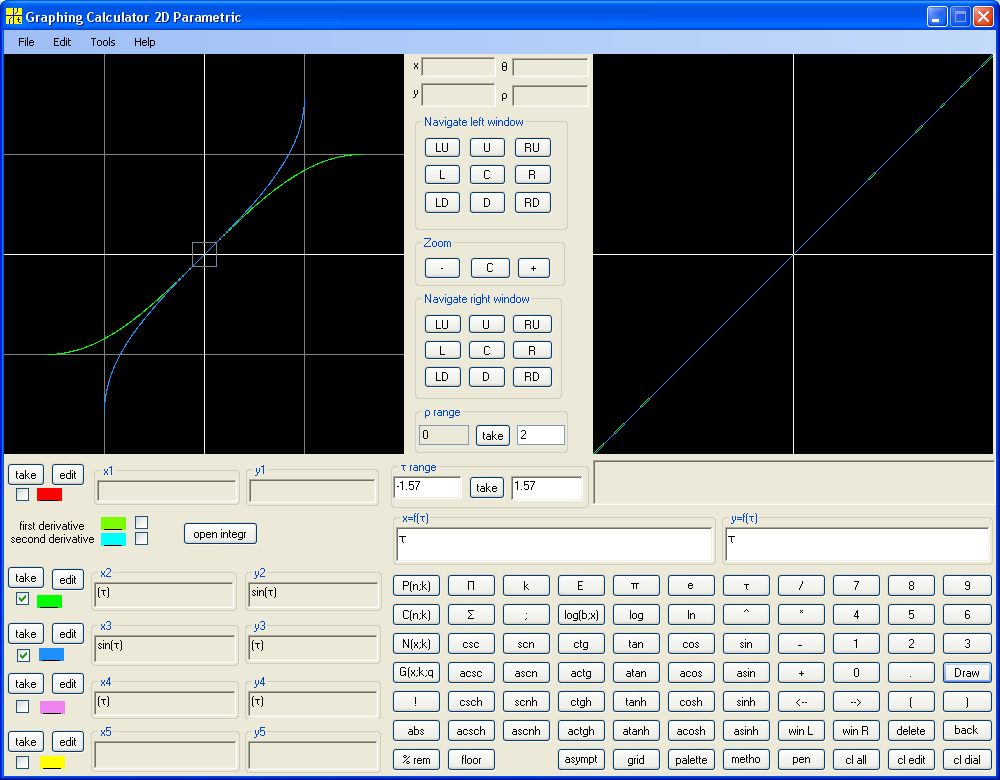Click the left arrow cursor key
Screen dimensions: 1000x780
coord(801,702)
